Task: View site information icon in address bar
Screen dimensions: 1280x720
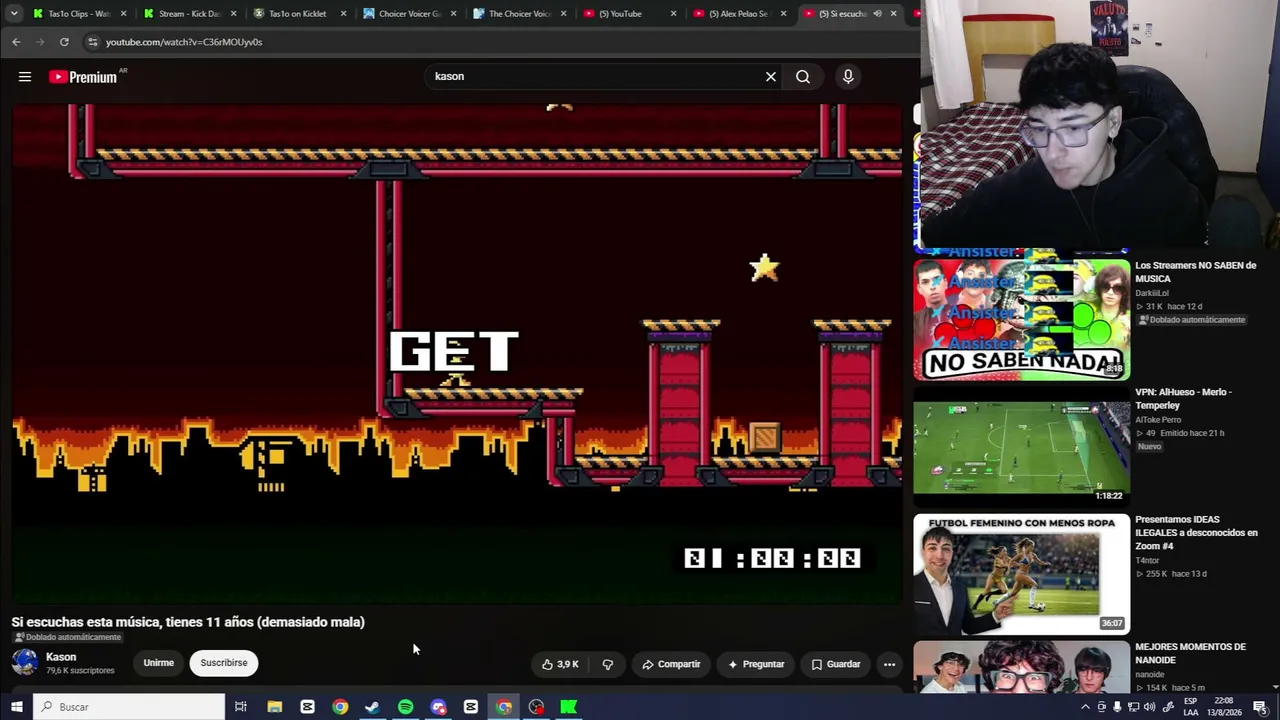Action: [92, 42]
